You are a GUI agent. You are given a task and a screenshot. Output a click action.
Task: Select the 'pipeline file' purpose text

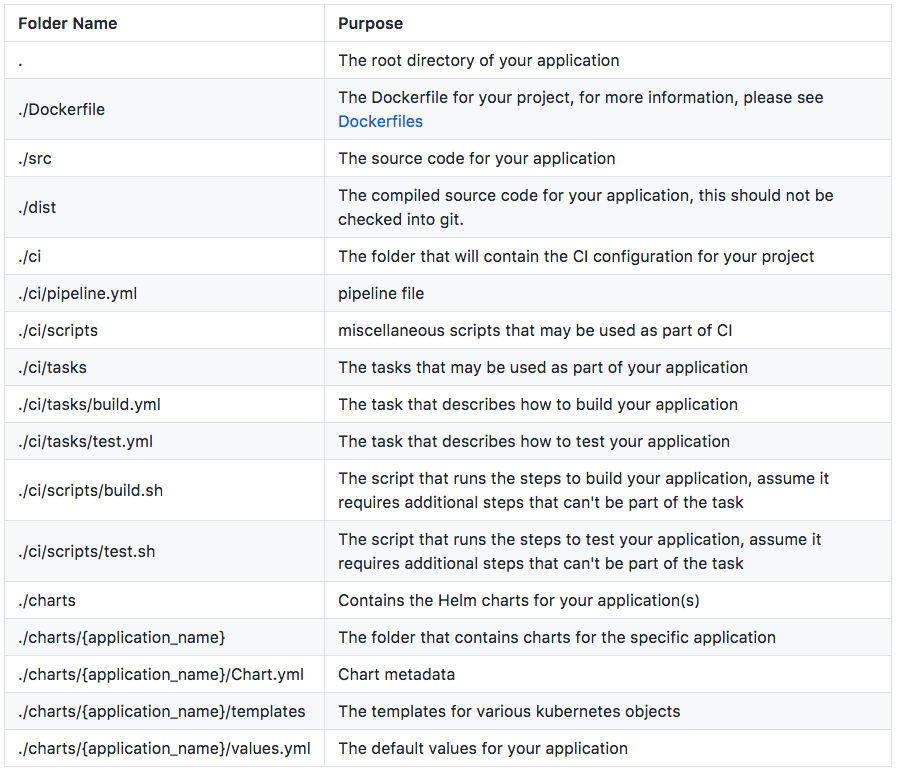(381, 293)
